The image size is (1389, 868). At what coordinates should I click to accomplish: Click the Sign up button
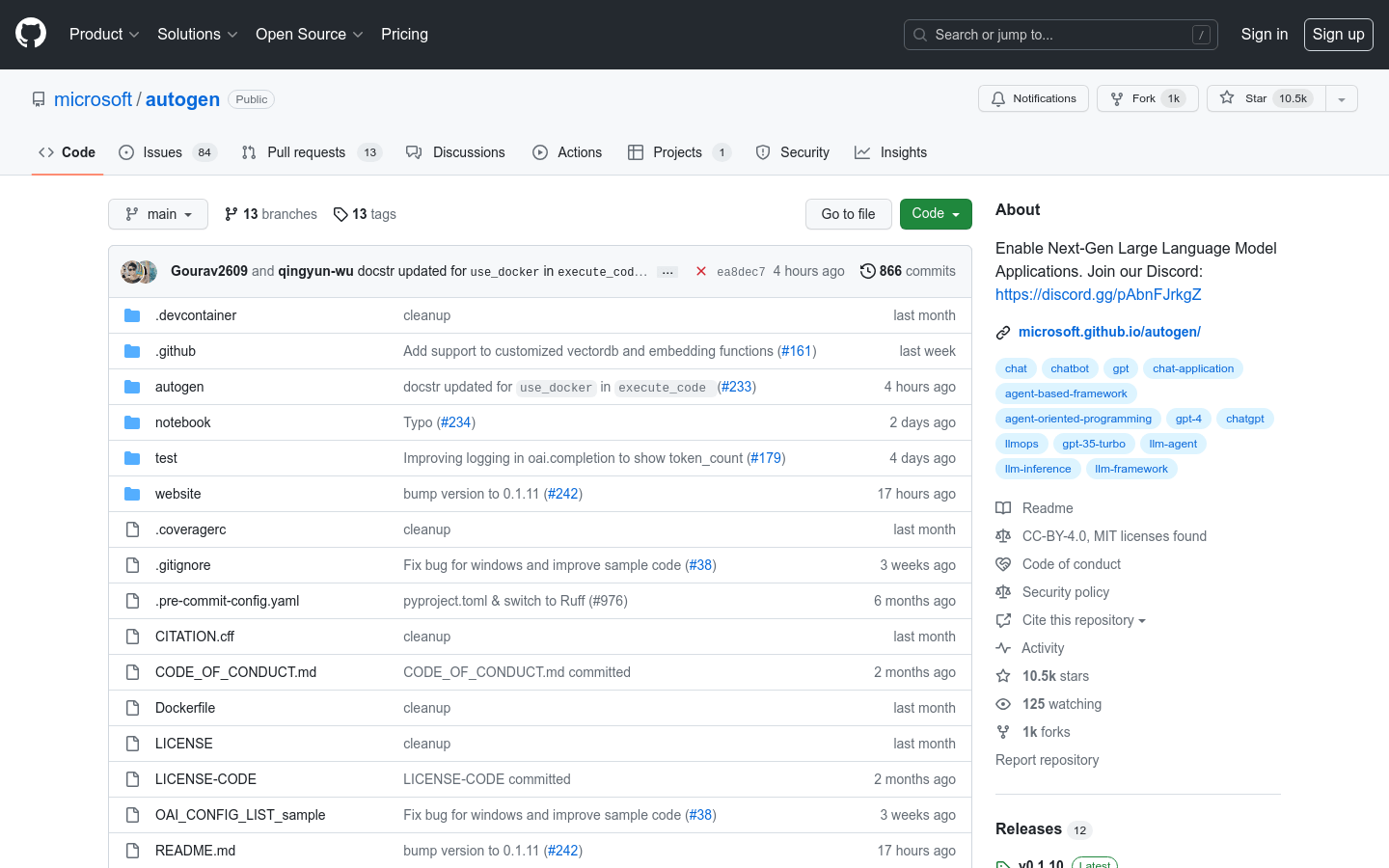coord(1339,35)
